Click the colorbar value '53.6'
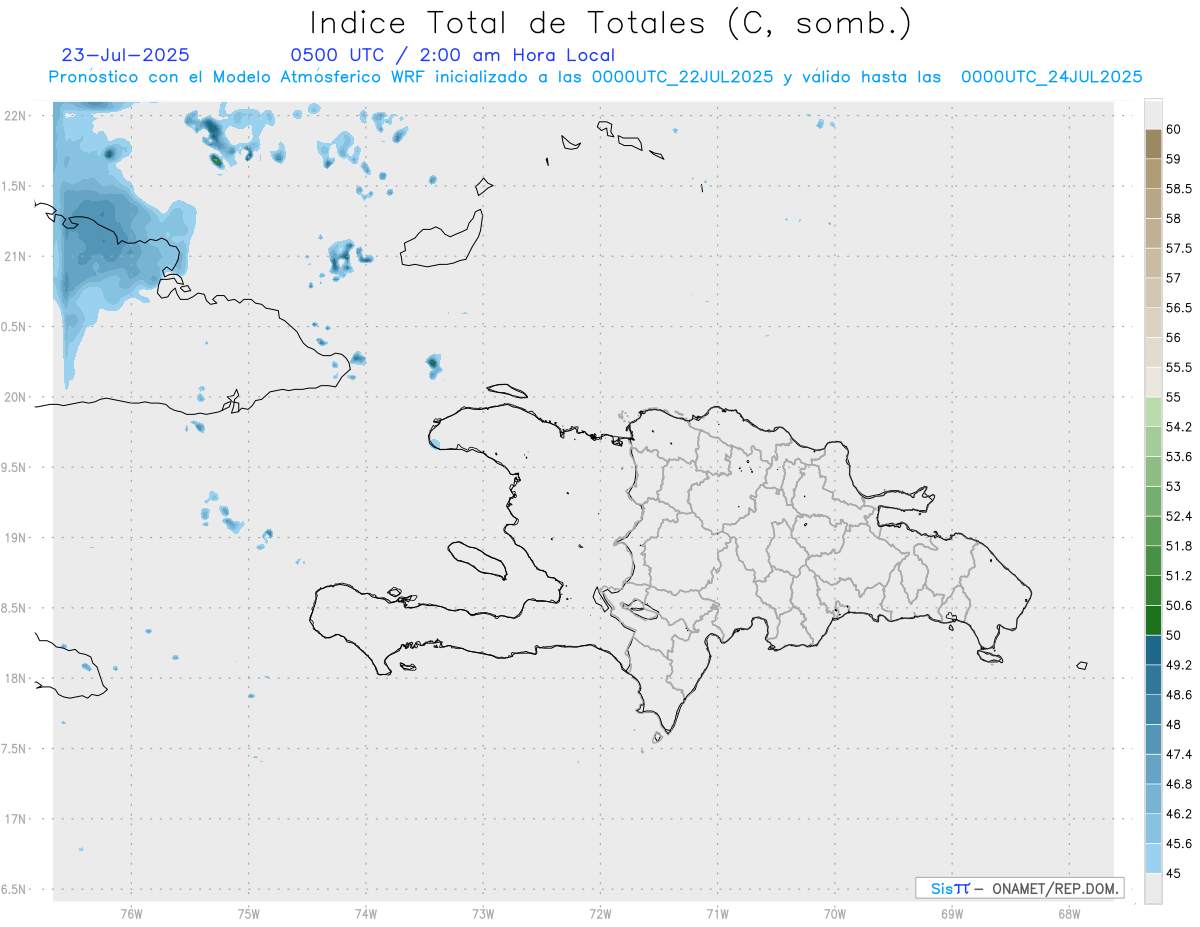The width and height of the screenshot is (1200, 927). pos(1179,457)
